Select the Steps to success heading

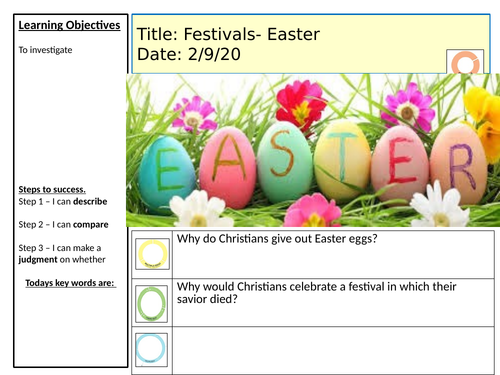tap(52, 189)
